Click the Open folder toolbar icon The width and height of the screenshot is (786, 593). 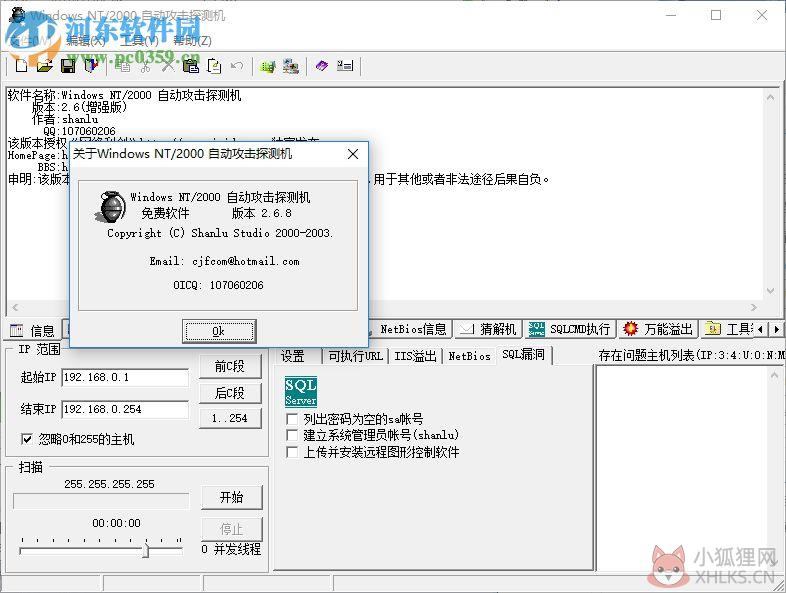(x=45, y=66)
